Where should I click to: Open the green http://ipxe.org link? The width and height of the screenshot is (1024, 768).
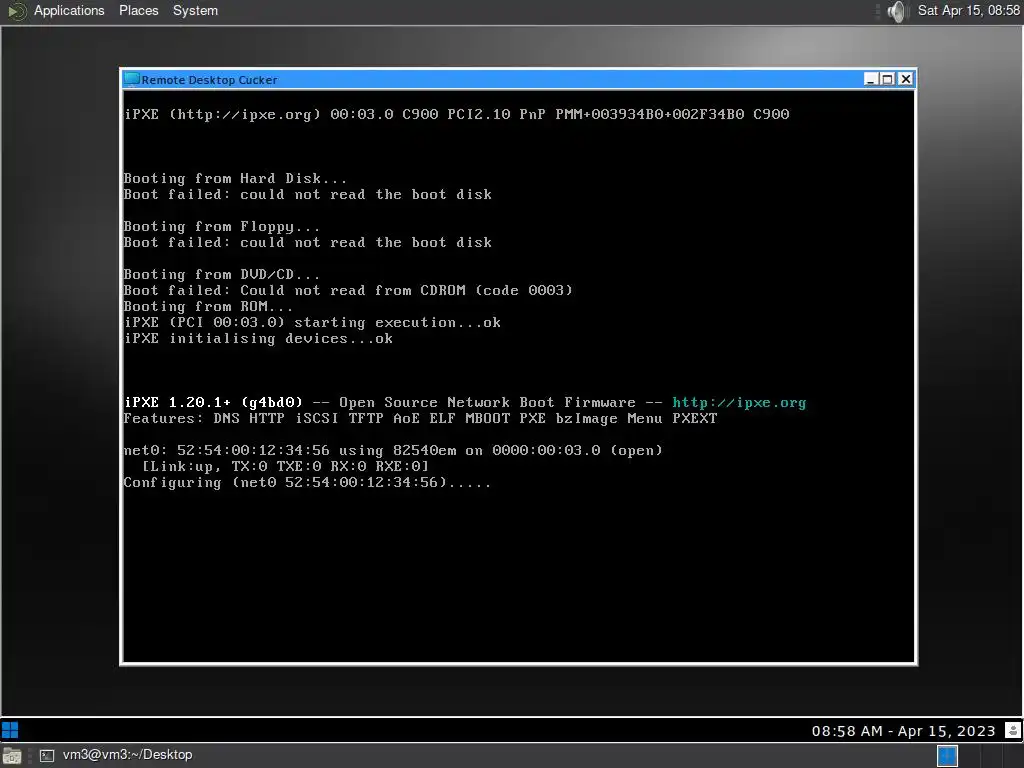tap(739, 403)
